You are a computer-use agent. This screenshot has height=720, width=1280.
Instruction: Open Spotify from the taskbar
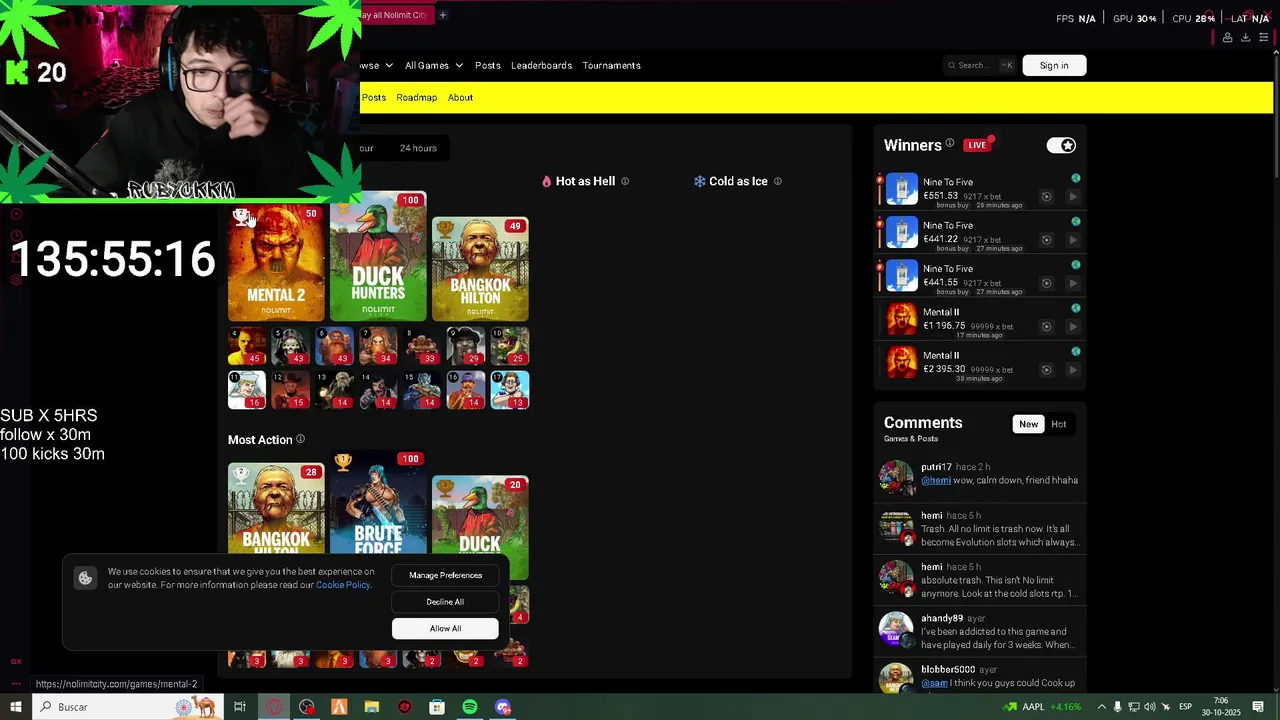pos(470,707)
